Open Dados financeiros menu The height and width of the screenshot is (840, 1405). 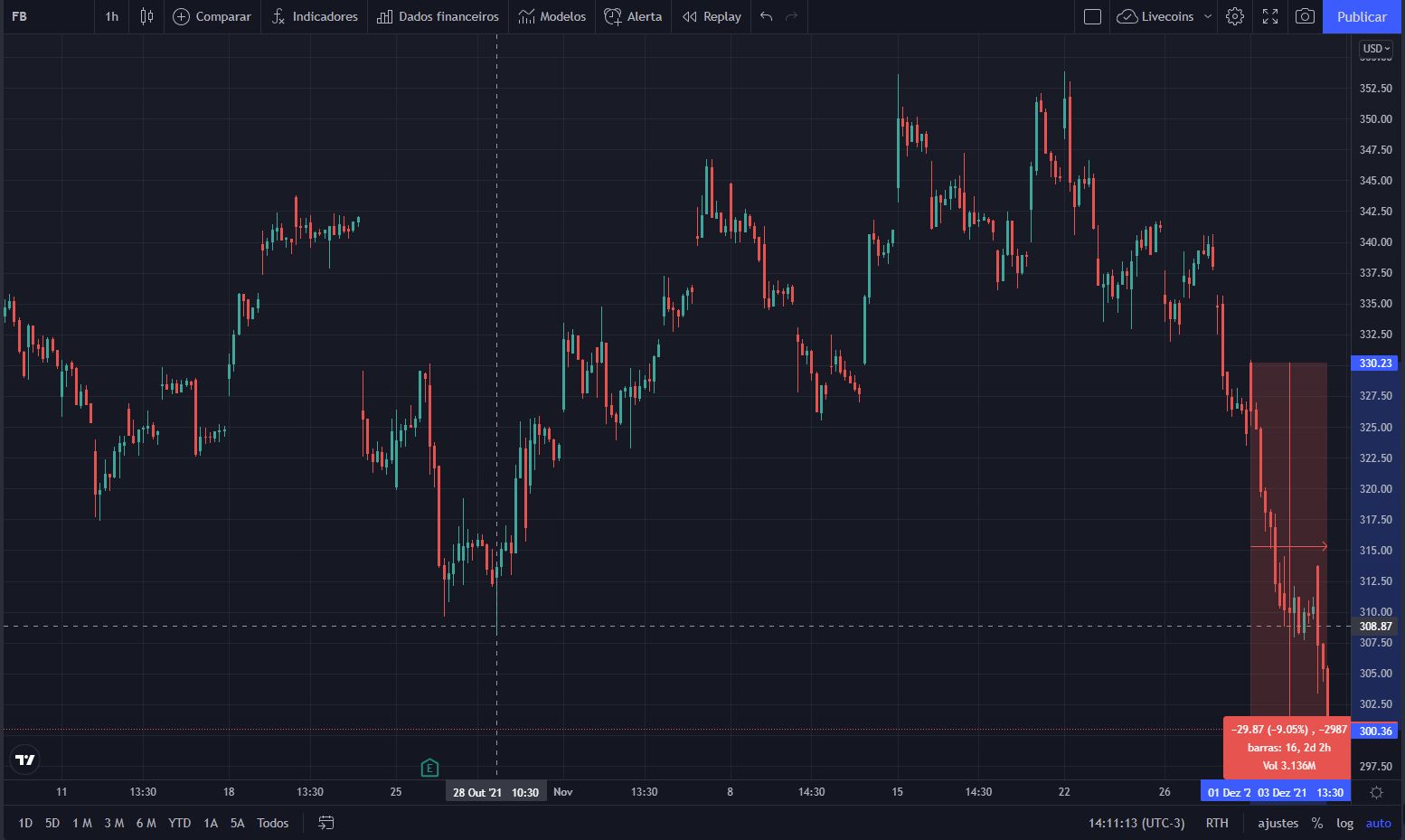438,16
